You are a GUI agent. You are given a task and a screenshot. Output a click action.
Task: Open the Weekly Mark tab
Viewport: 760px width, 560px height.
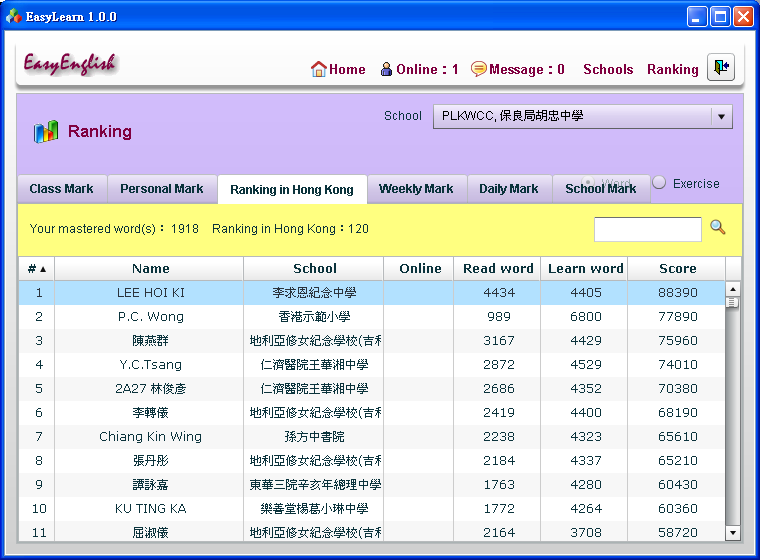click(416, 189)
